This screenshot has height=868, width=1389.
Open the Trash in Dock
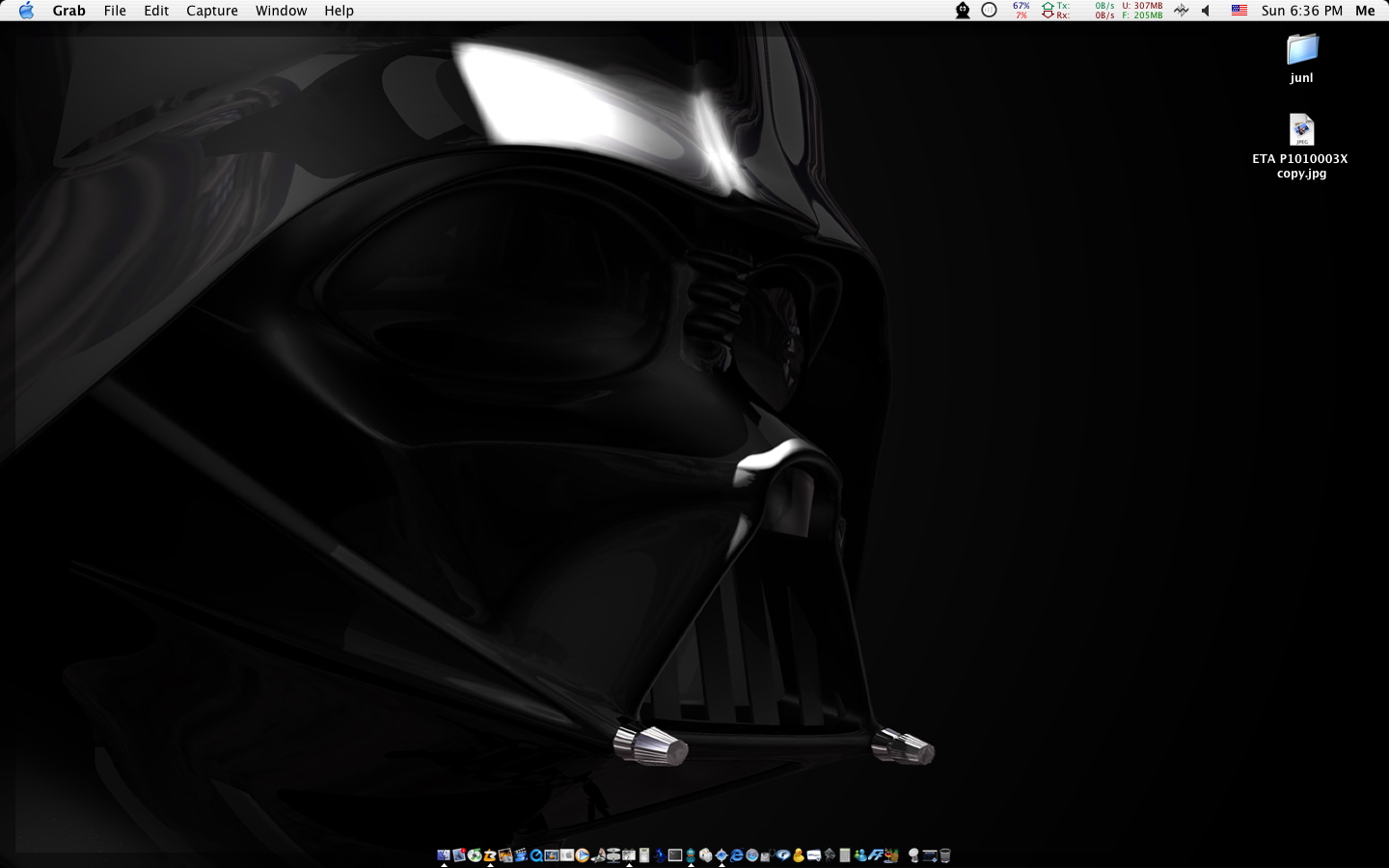coord(945,855)
